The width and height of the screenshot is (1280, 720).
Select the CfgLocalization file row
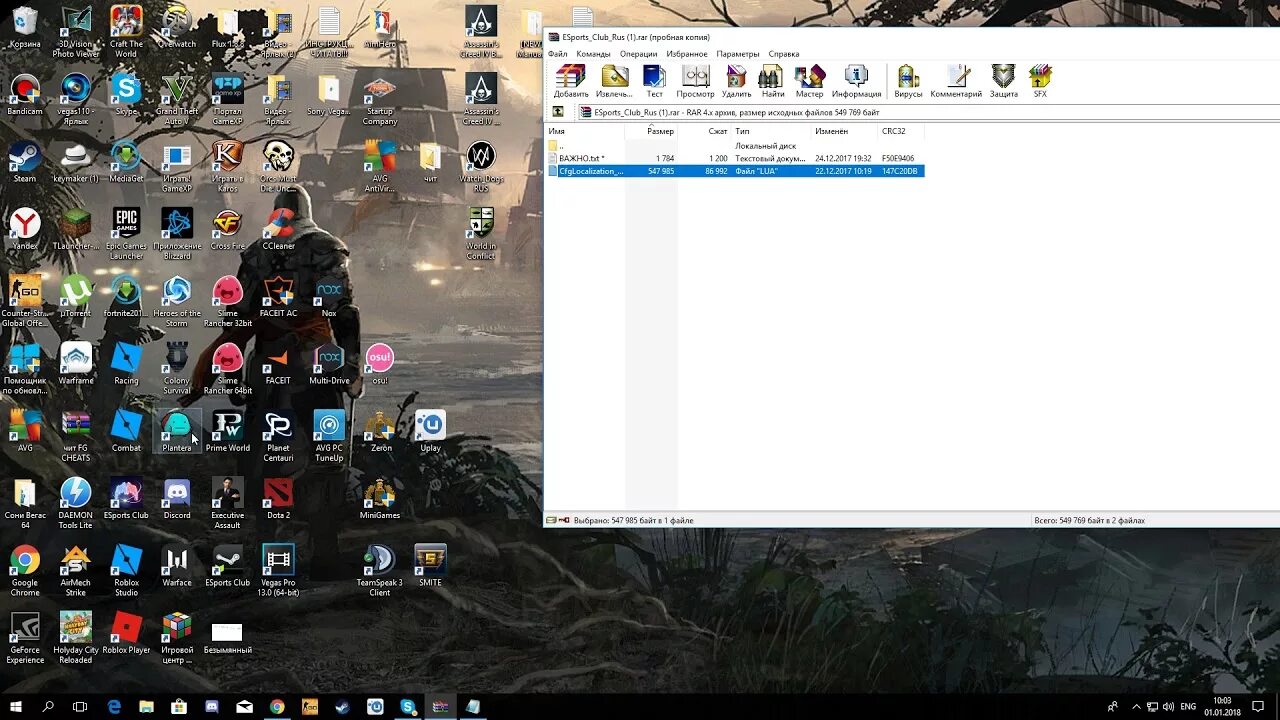pyautogui.click(x=735, y=171)
